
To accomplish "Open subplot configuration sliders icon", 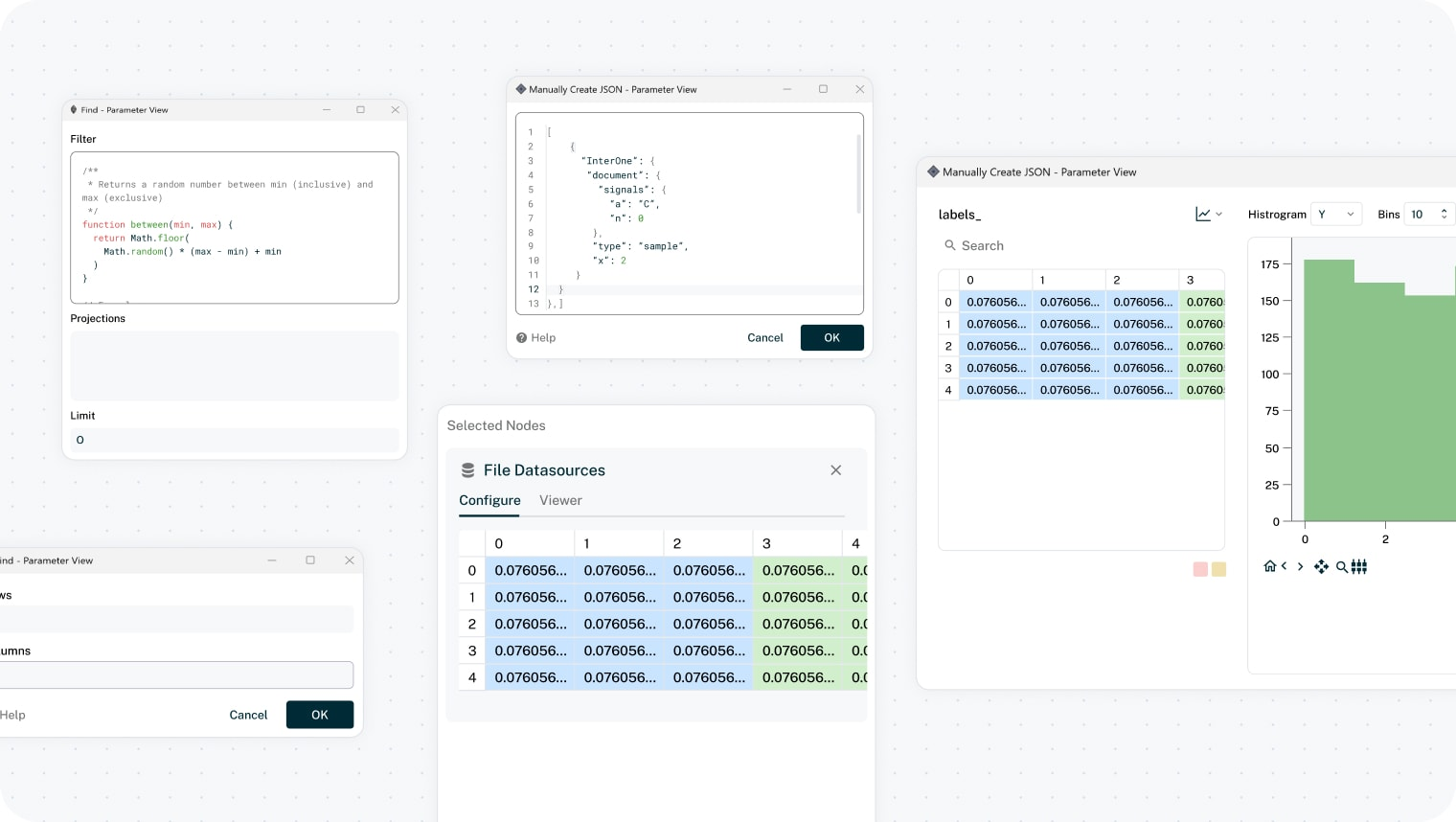I will [1359, 566].
